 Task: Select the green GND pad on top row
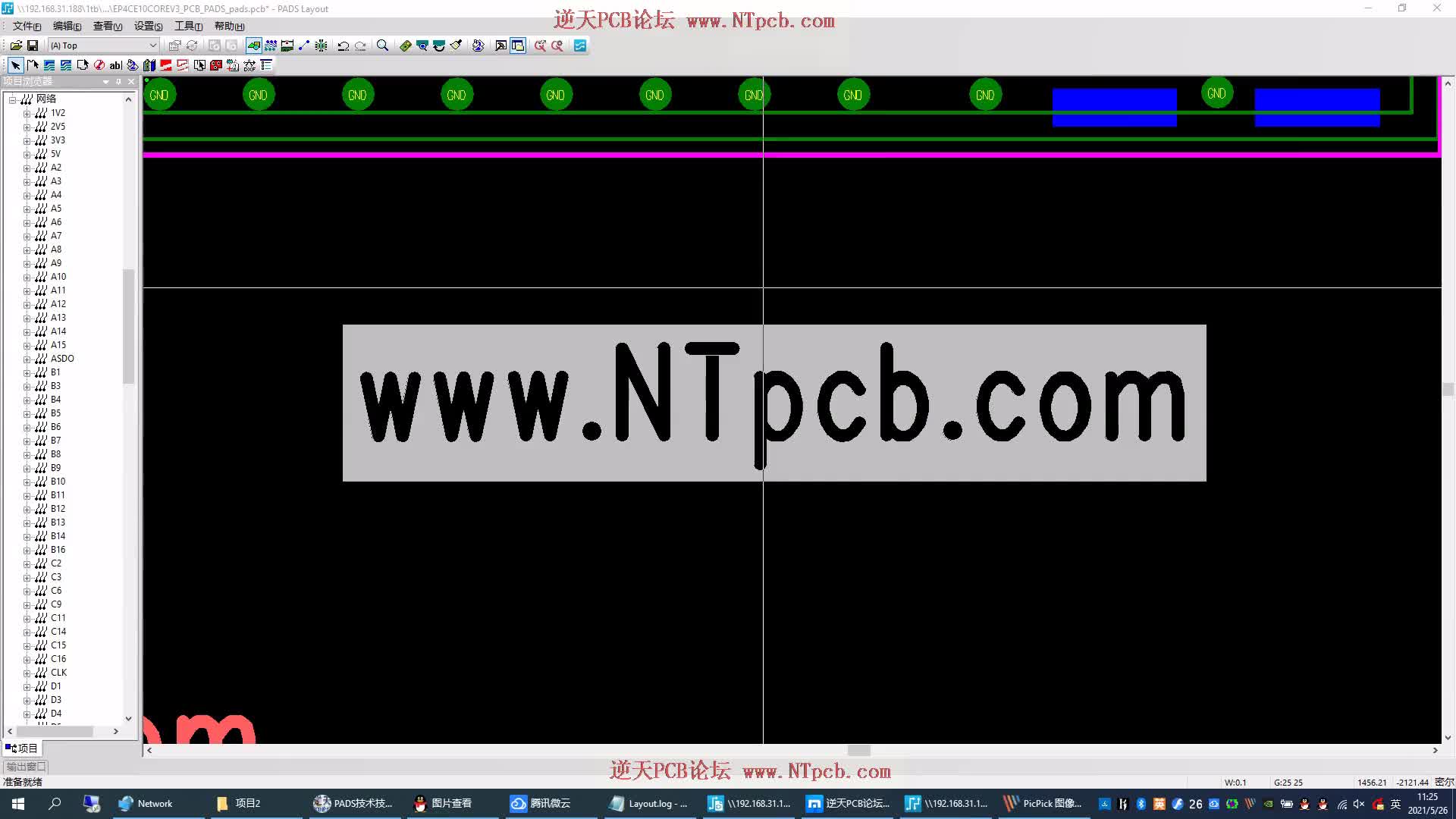click(x=159, y=94)
